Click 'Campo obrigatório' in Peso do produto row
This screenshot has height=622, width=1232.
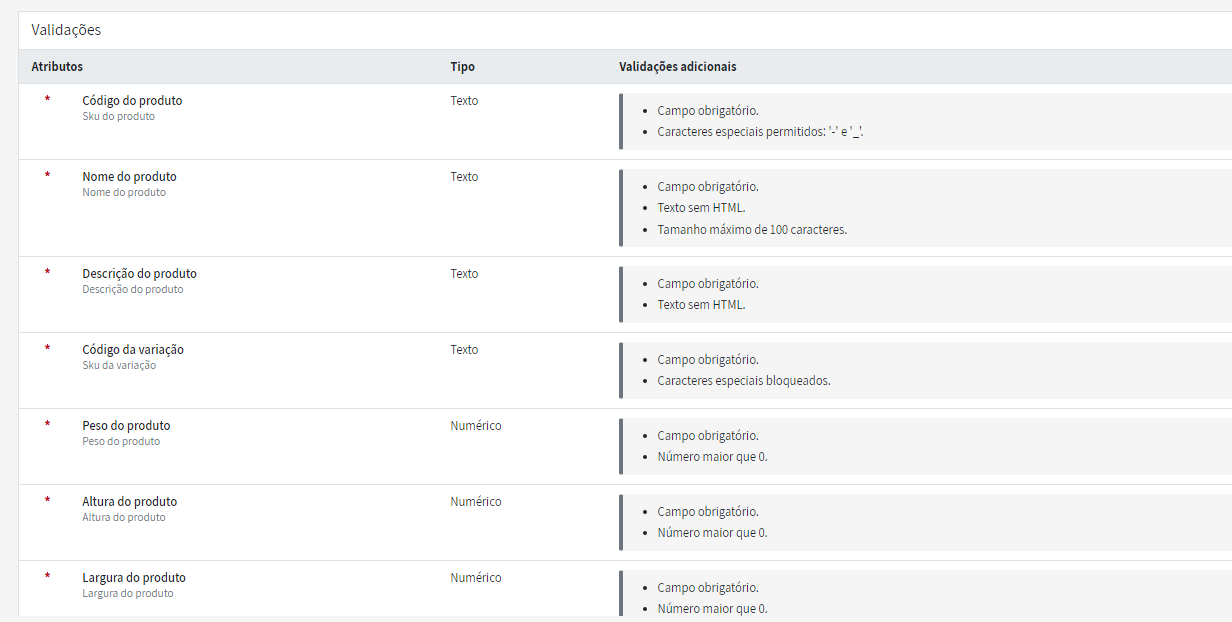[x=708, y=436]
